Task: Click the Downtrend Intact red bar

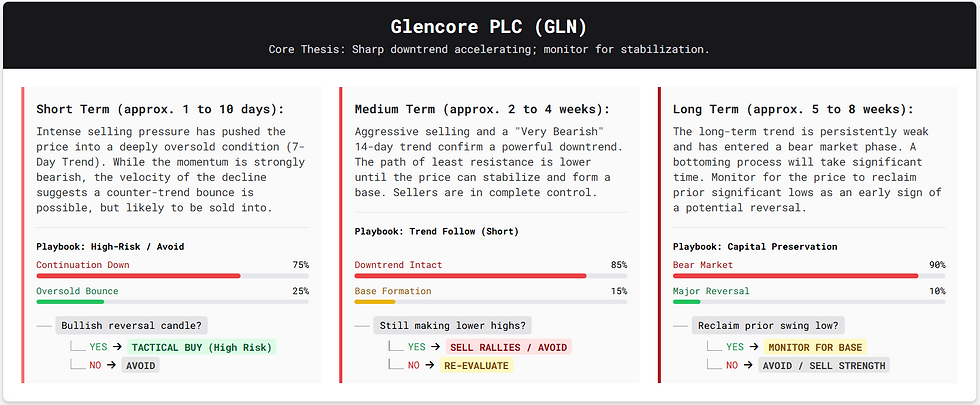Action: [470, 276]
